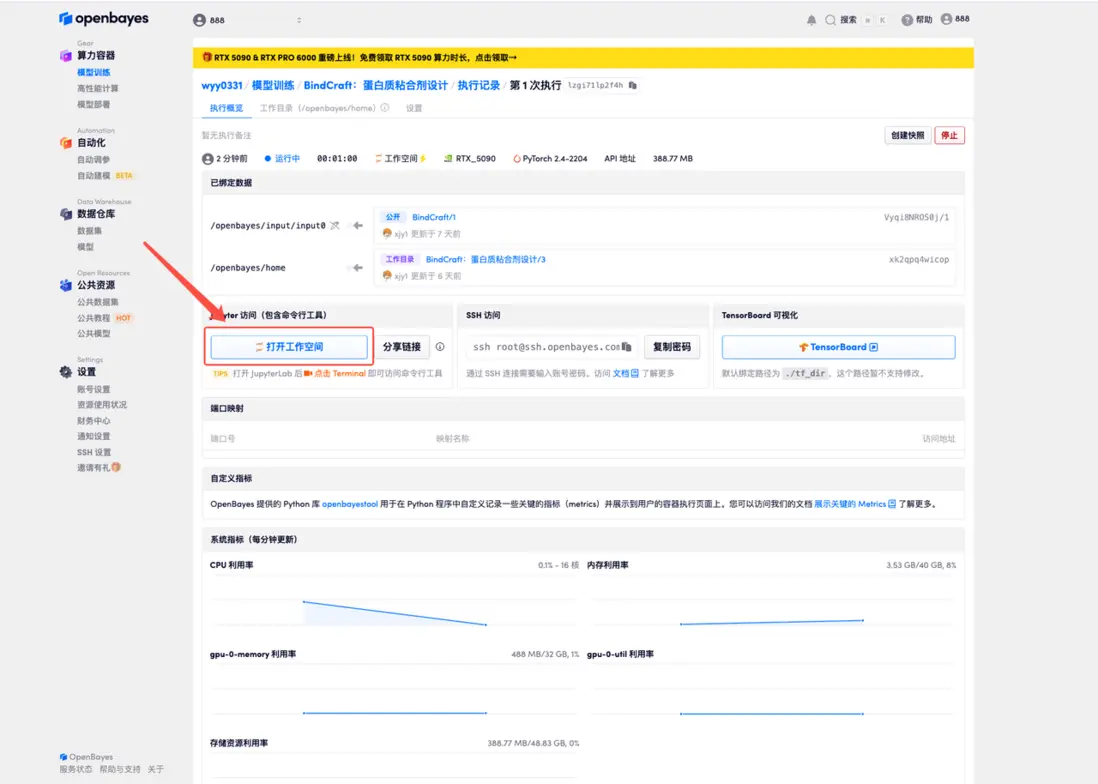Viewport: 1098px width, 784px height.
Task: Open 公共教程 HOT in the sidebar
Action: pos(104,318)
